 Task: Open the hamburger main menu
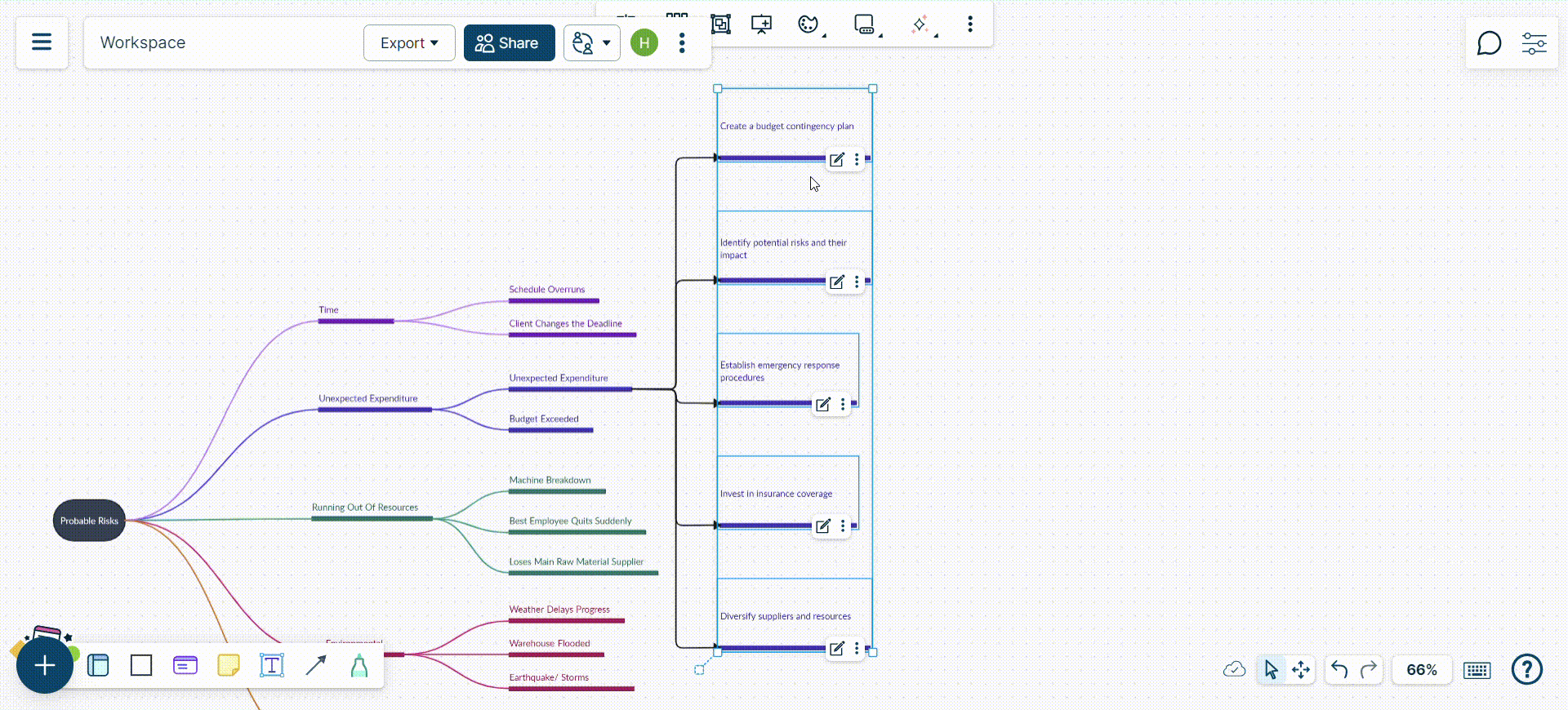(42, 42)
